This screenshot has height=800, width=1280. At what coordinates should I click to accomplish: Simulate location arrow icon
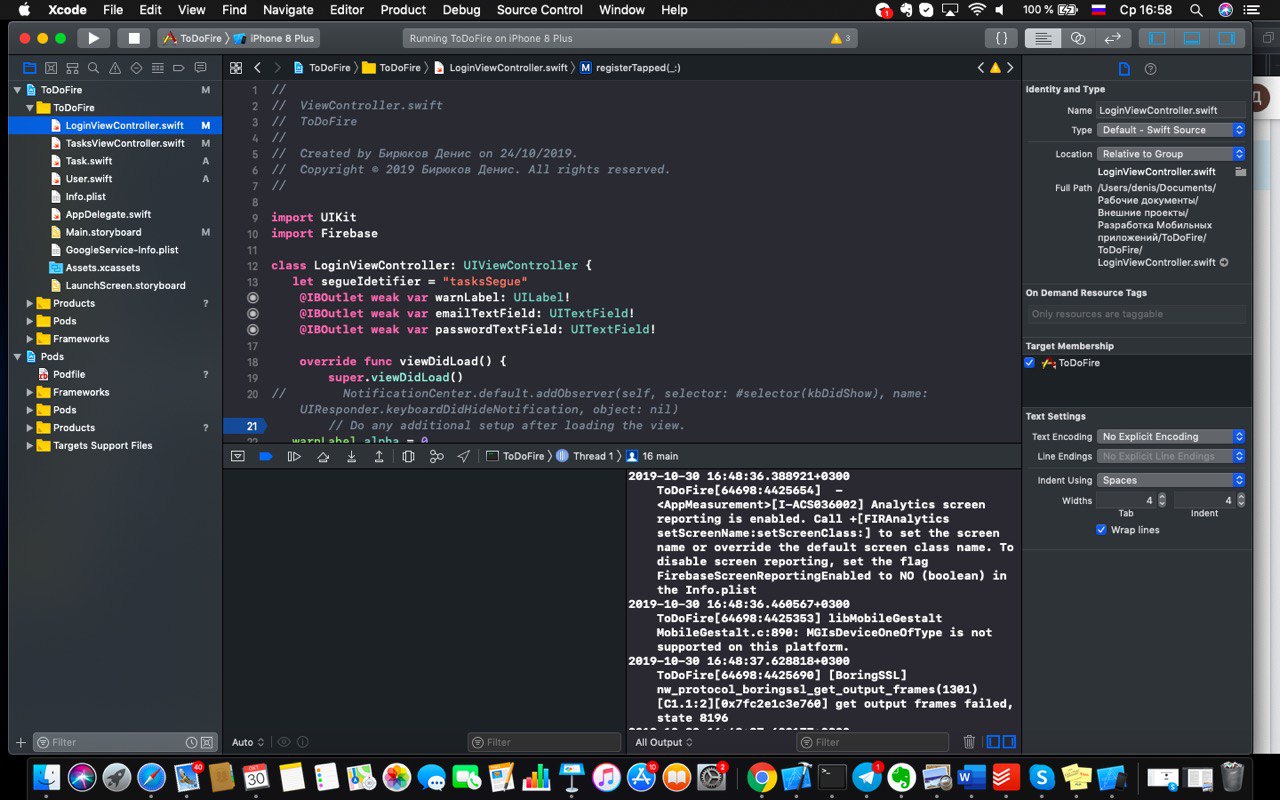463,456
